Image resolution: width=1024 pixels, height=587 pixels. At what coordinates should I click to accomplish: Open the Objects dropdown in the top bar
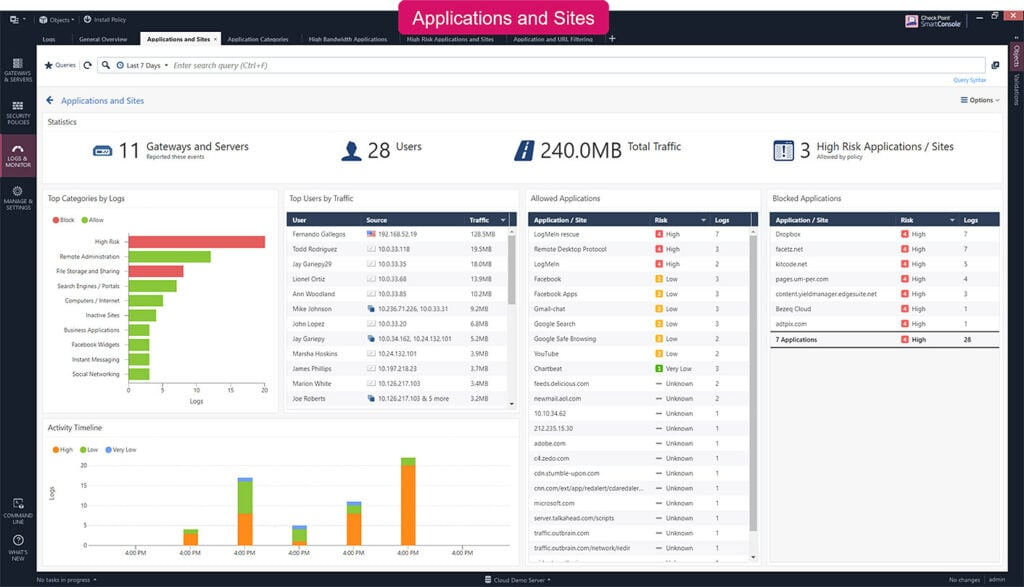60,17
